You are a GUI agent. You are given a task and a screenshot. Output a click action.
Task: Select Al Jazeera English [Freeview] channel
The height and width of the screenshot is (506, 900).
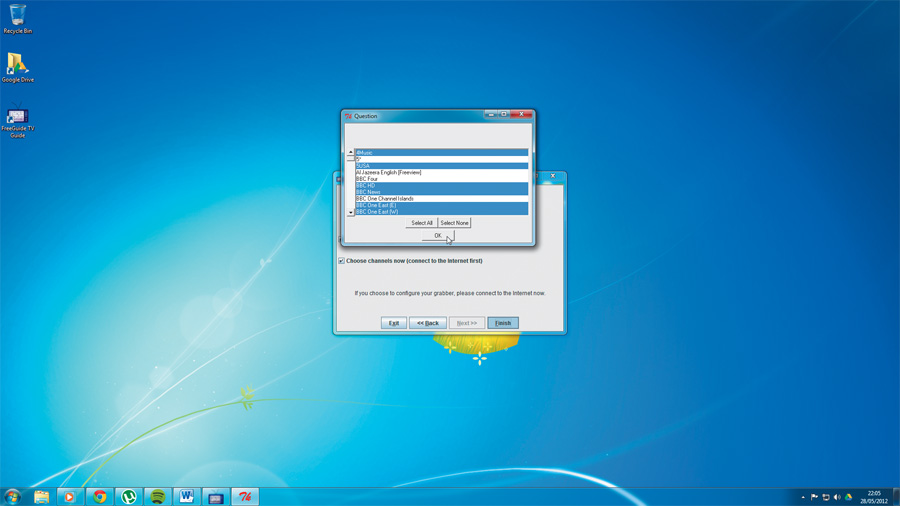[441, 172]
